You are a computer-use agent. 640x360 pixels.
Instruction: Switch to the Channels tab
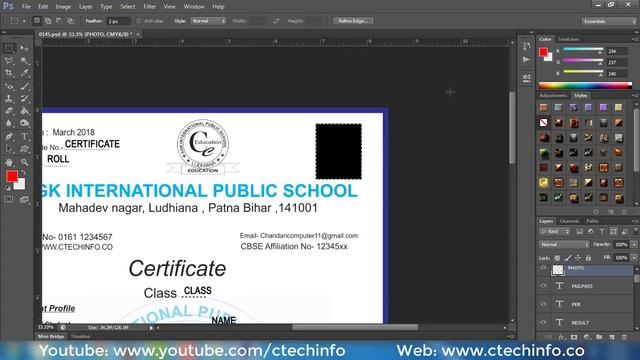click(x=569, y=221)
